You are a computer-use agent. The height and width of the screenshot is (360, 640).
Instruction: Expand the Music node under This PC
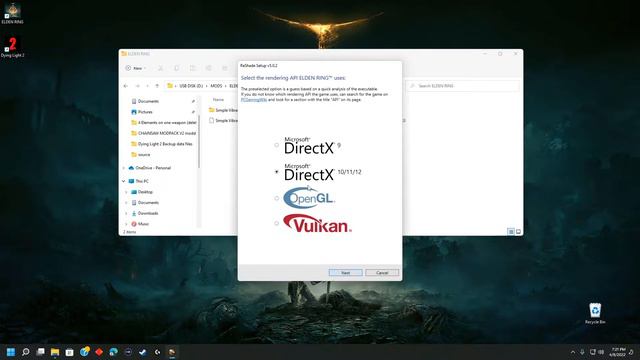click(x=126, y=224)
